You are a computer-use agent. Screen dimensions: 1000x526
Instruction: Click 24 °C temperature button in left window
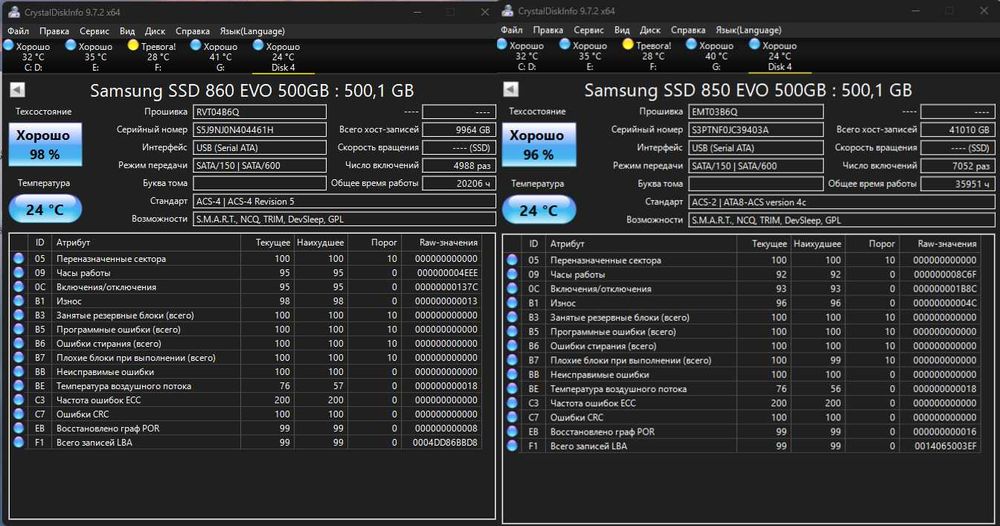(x=45, y=209)
